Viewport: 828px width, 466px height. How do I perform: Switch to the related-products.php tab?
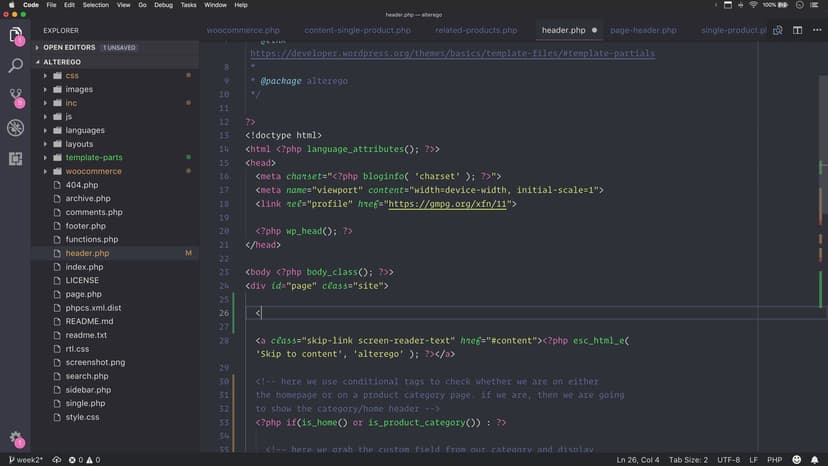point(476,30)
